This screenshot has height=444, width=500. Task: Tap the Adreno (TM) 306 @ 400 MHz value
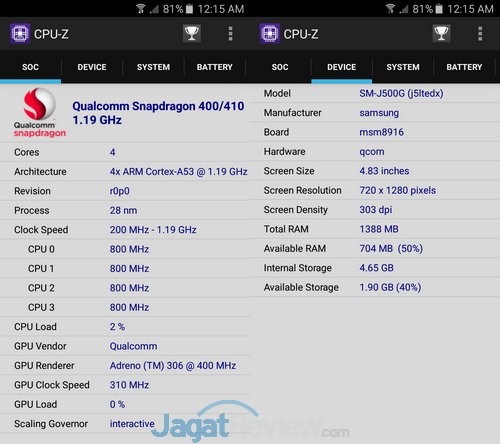click(x=173, y=365)
